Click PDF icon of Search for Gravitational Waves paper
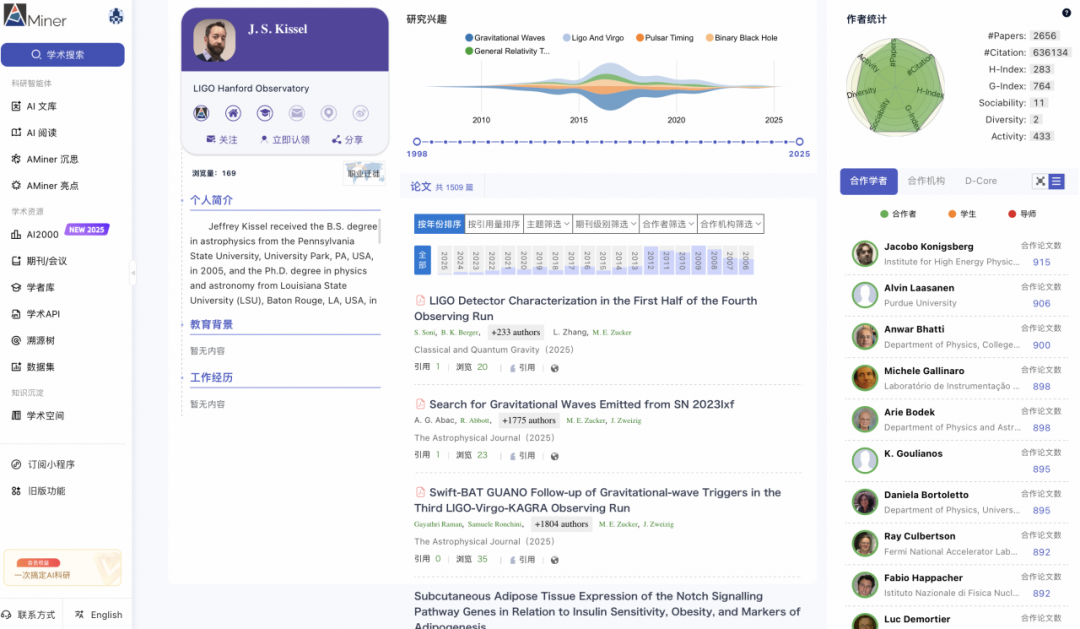This screenshot has height=629, width=1080. [x=420, y=404]
